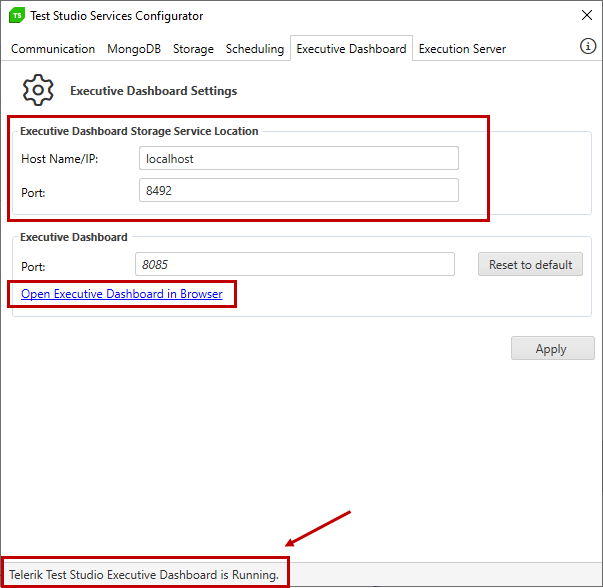The image size is (603, 588).
Task: Go to the Scheduling tab
Action: pyautogui.click(x=255, y=49)
